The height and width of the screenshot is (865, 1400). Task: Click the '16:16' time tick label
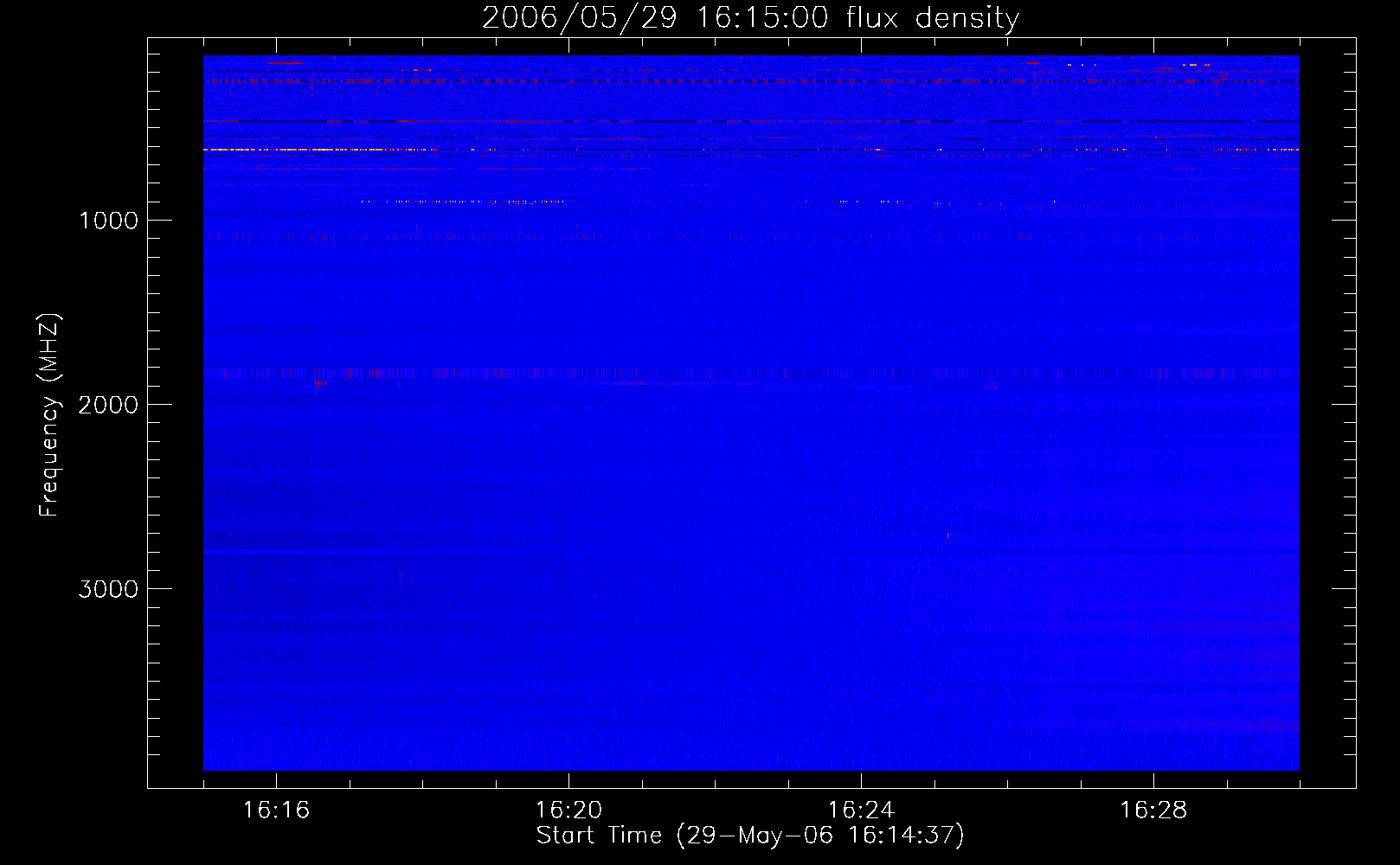coord(276,810)
